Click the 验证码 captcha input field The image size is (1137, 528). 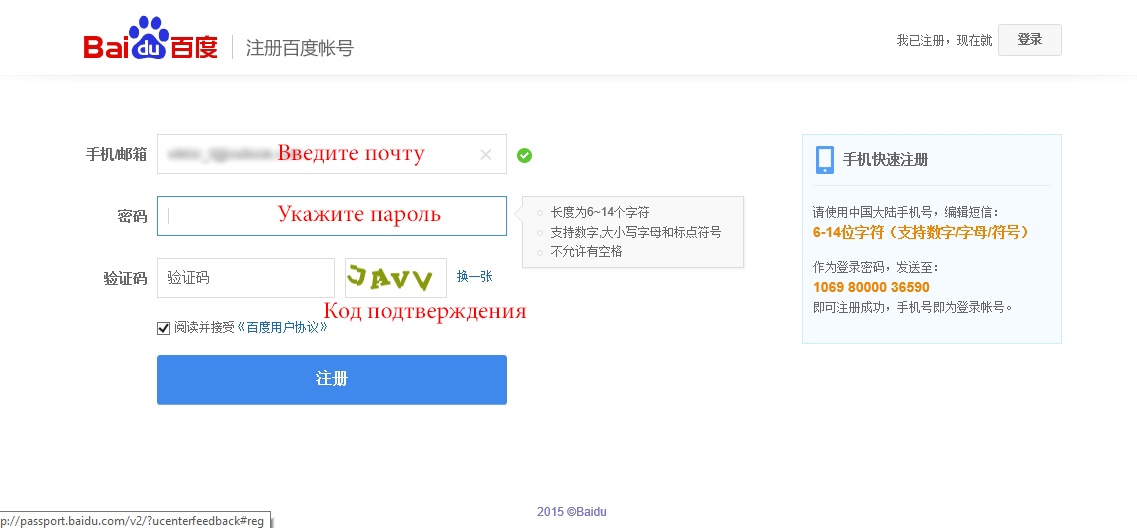246,278
